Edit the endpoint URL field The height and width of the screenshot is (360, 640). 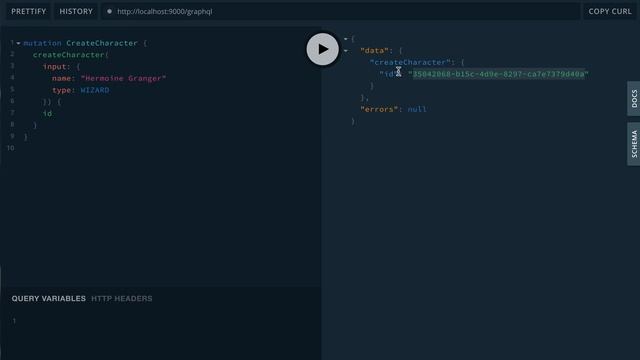340,11
